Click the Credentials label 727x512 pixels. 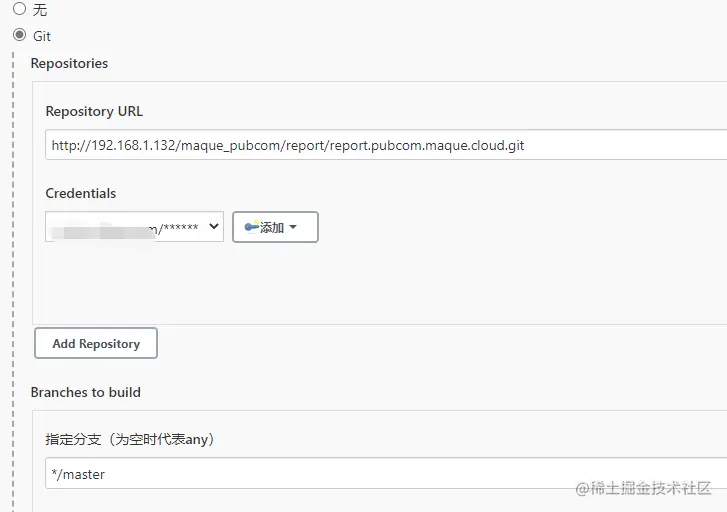81,193
